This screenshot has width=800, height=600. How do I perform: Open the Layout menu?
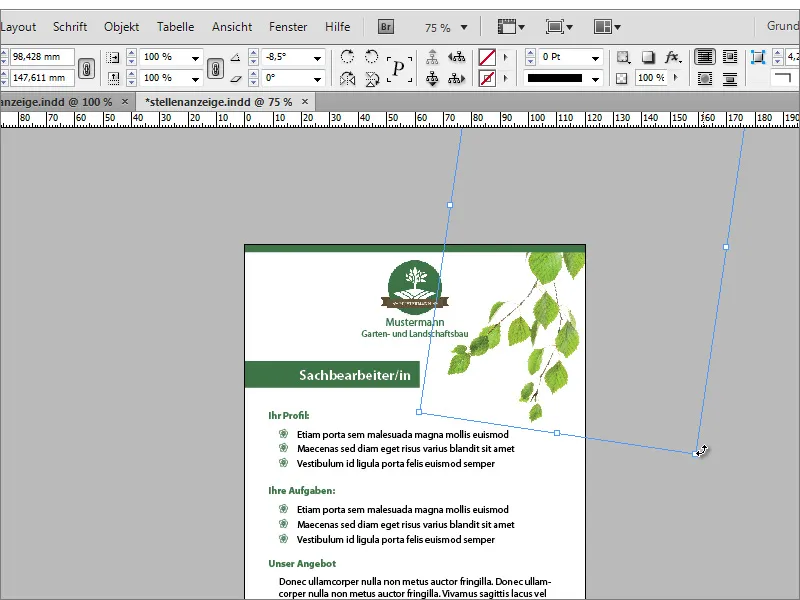click(x=18, y=27)
